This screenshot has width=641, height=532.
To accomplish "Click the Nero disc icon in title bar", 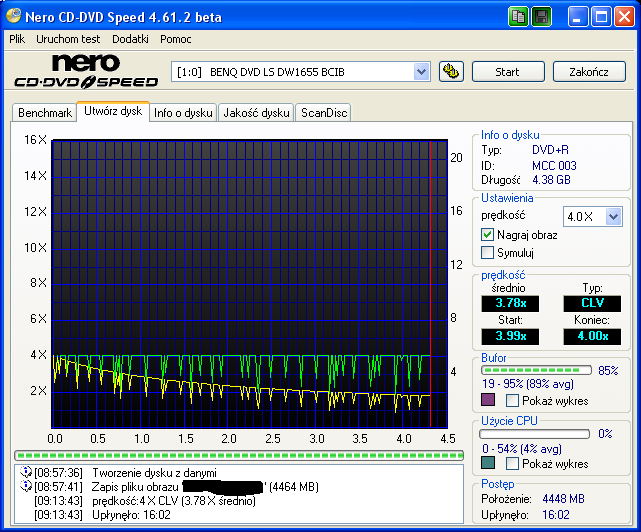I will [13, 16].
